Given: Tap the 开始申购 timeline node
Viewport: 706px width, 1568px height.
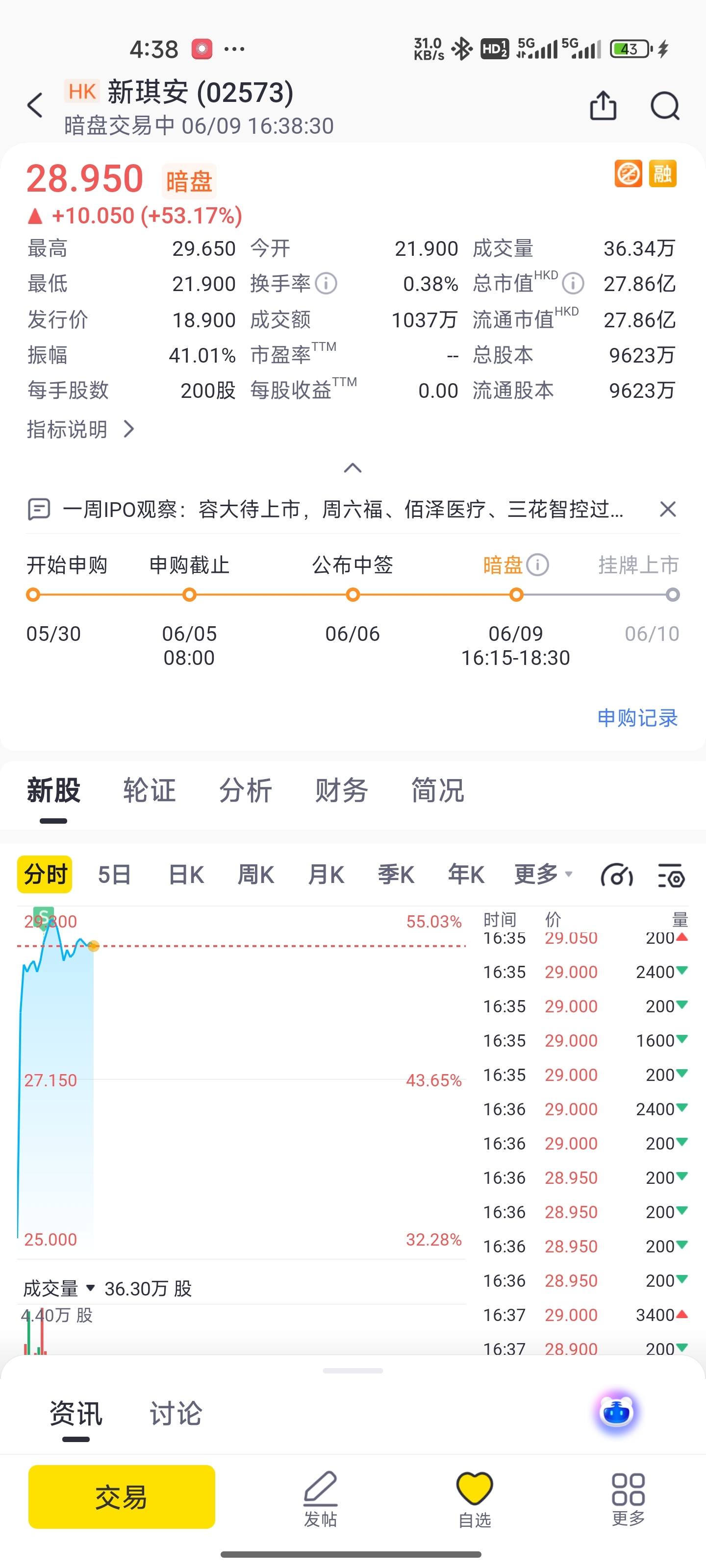Looking at the screenshot, I should click(x=33, y=595).
